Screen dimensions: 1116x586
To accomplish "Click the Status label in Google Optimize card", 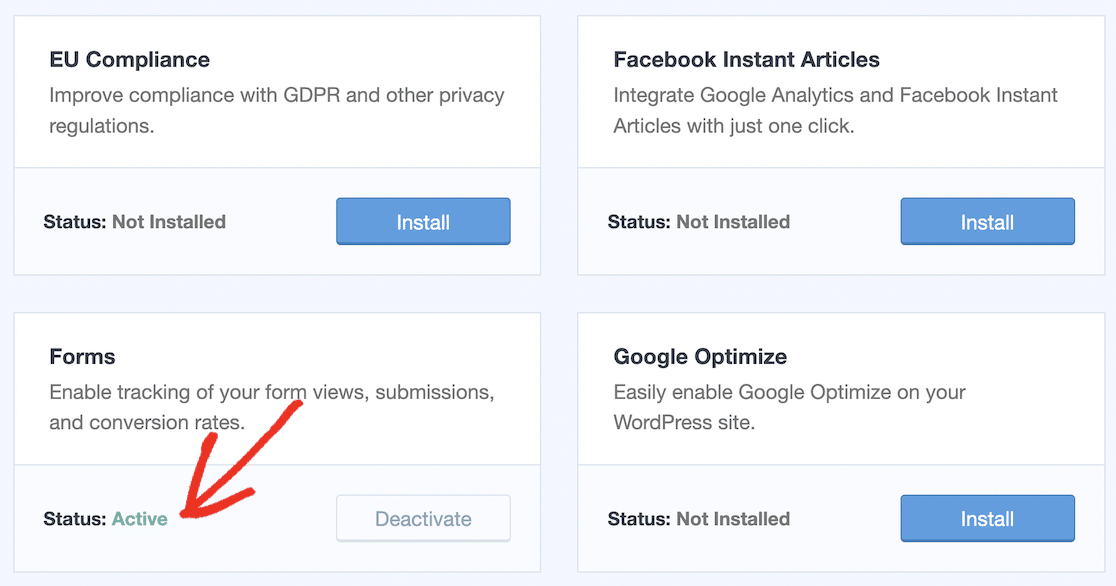I will pos(639,518).
